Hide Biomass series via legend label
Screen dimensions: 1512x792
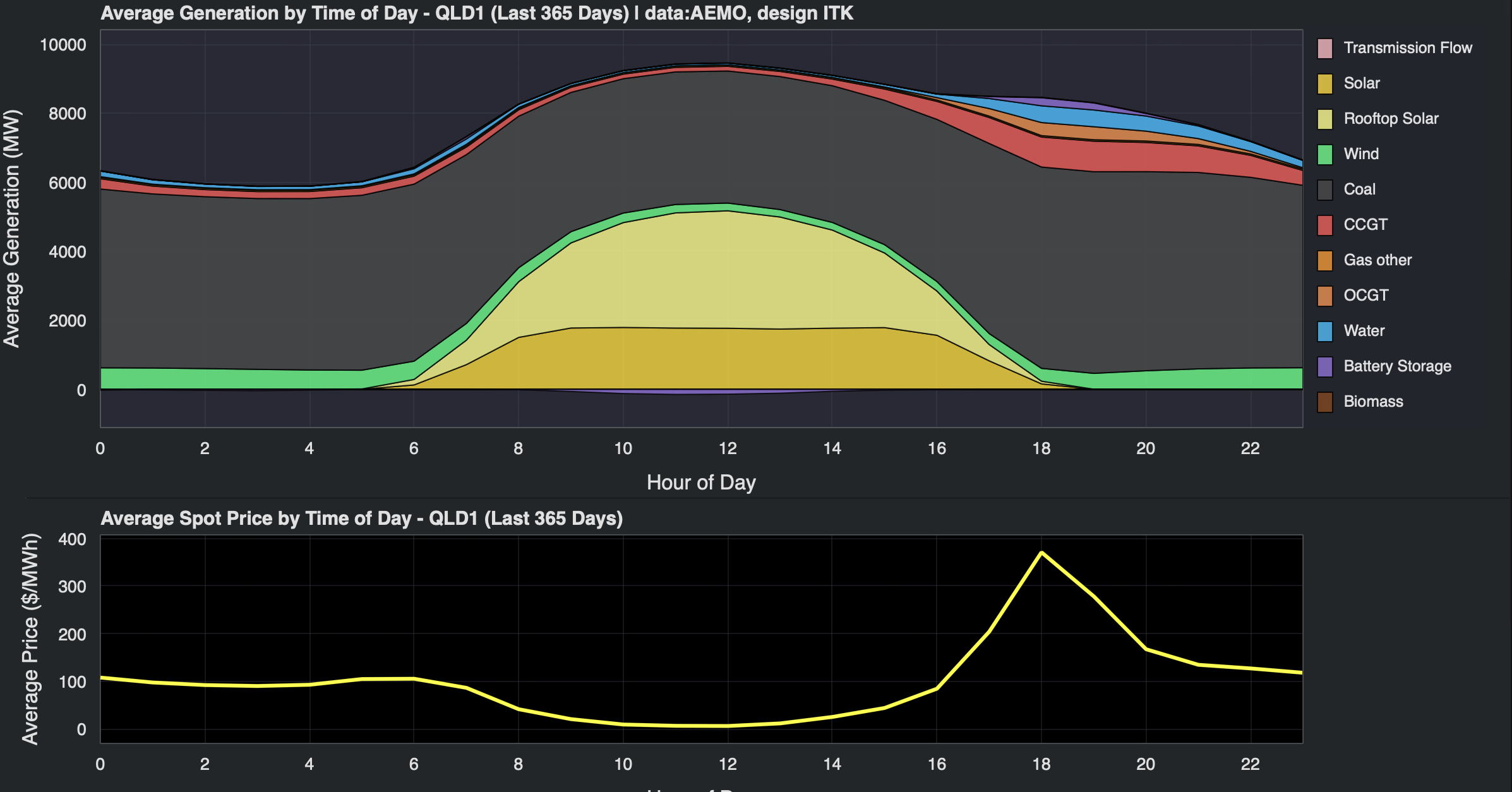click(x=1373, y=402)
